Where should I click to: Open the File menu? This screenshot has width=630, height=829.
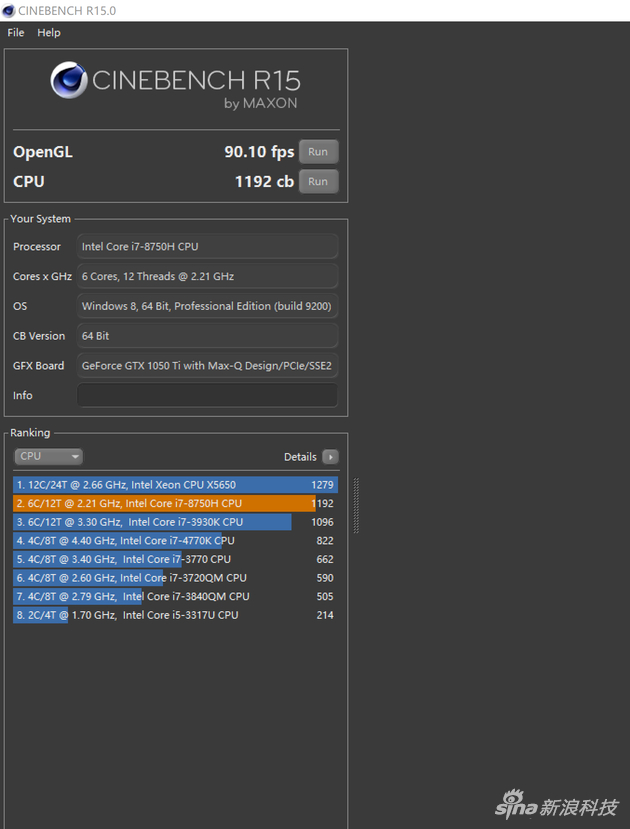click(x=15, y=33)
